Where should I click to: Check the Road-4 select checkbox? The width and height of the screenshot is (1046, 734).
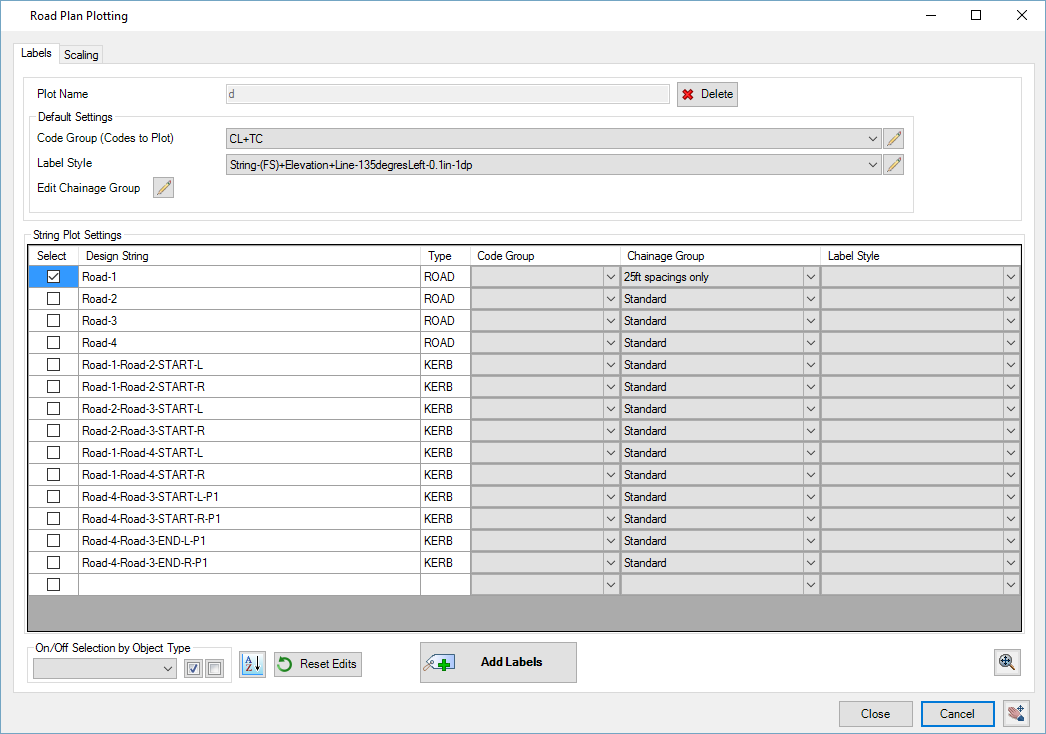(53, 342)
